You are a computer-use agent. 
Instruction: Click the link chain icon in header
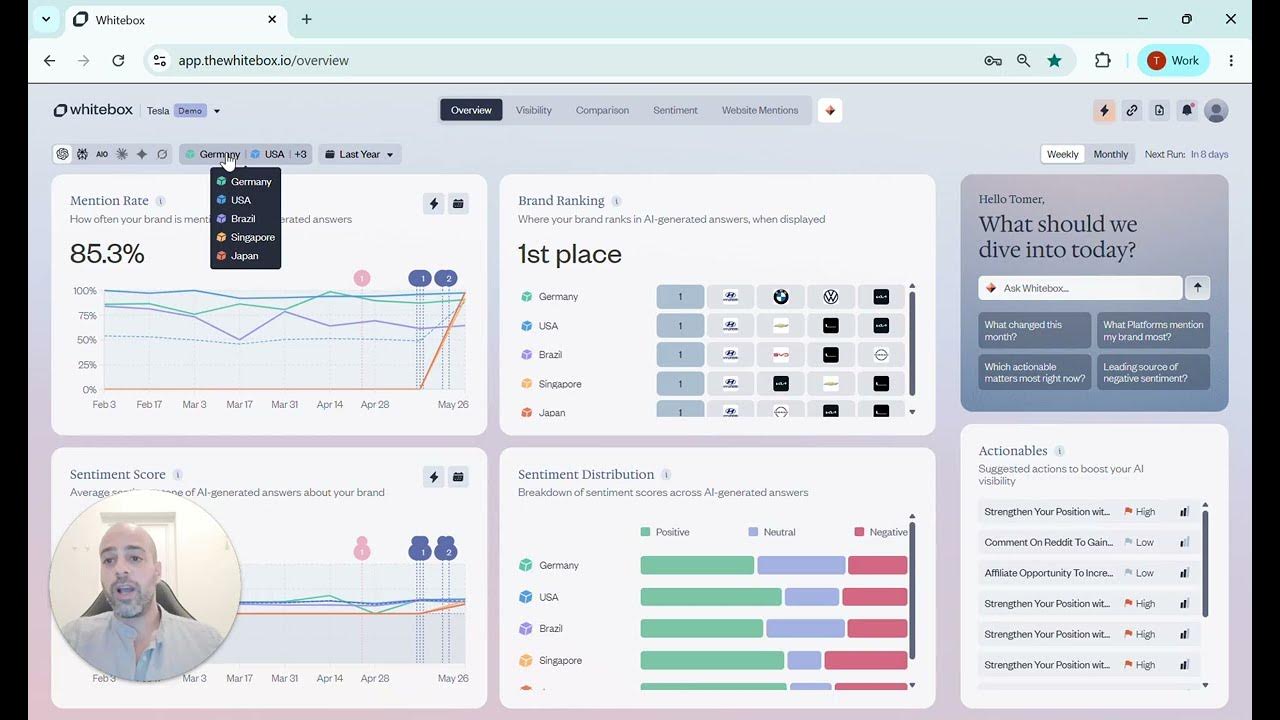coord(1132,111)
